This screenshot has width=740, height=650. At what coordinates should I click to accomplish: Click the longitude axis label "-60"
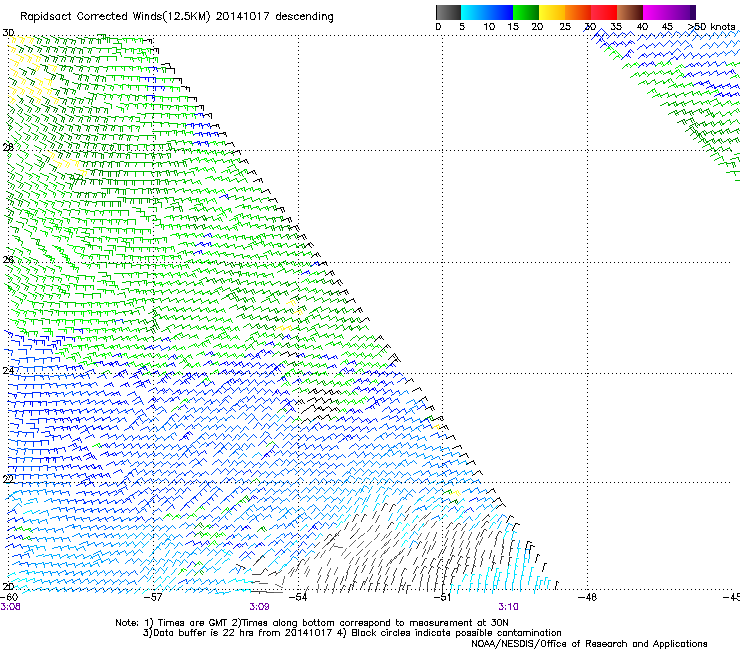[x=9, y=597]
